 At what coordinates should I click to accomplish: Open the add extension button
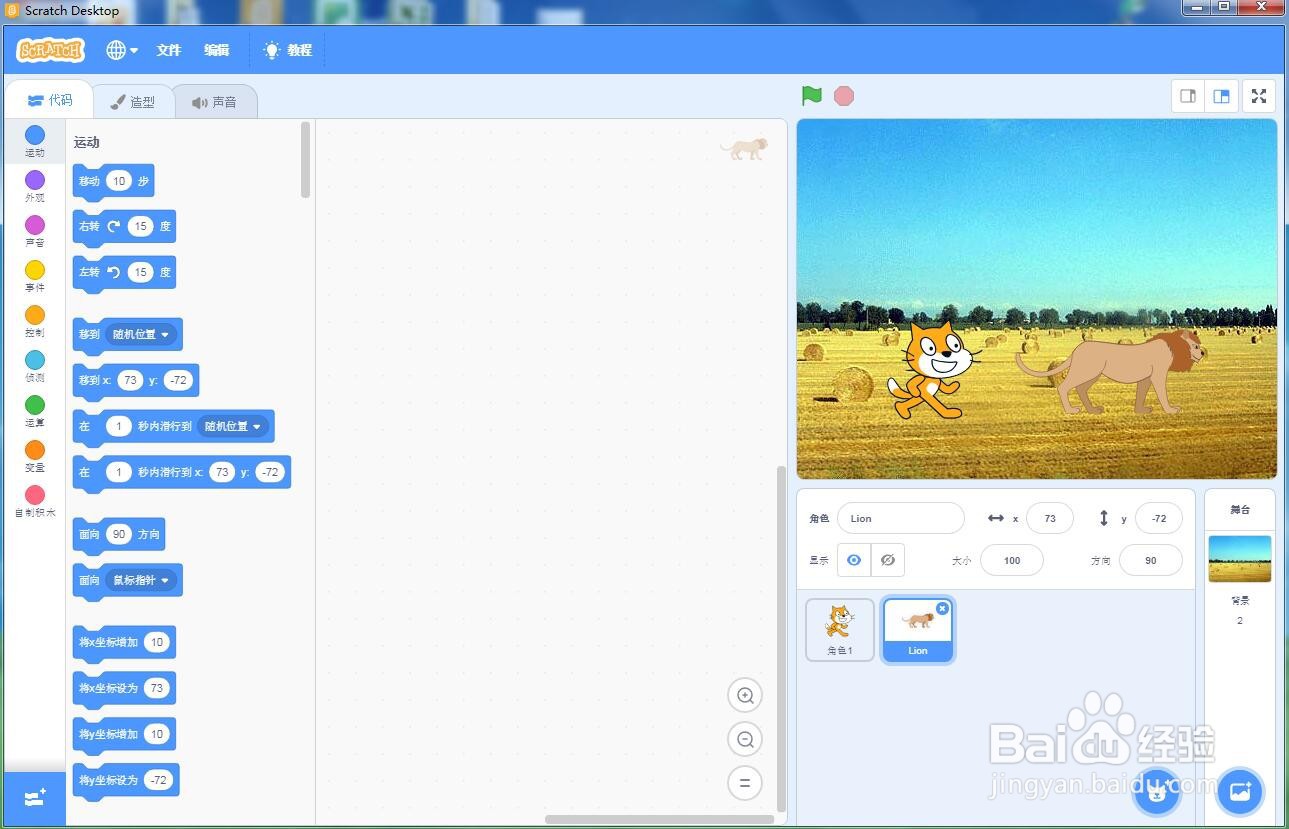pyautogui.click(x=35, y=798)
